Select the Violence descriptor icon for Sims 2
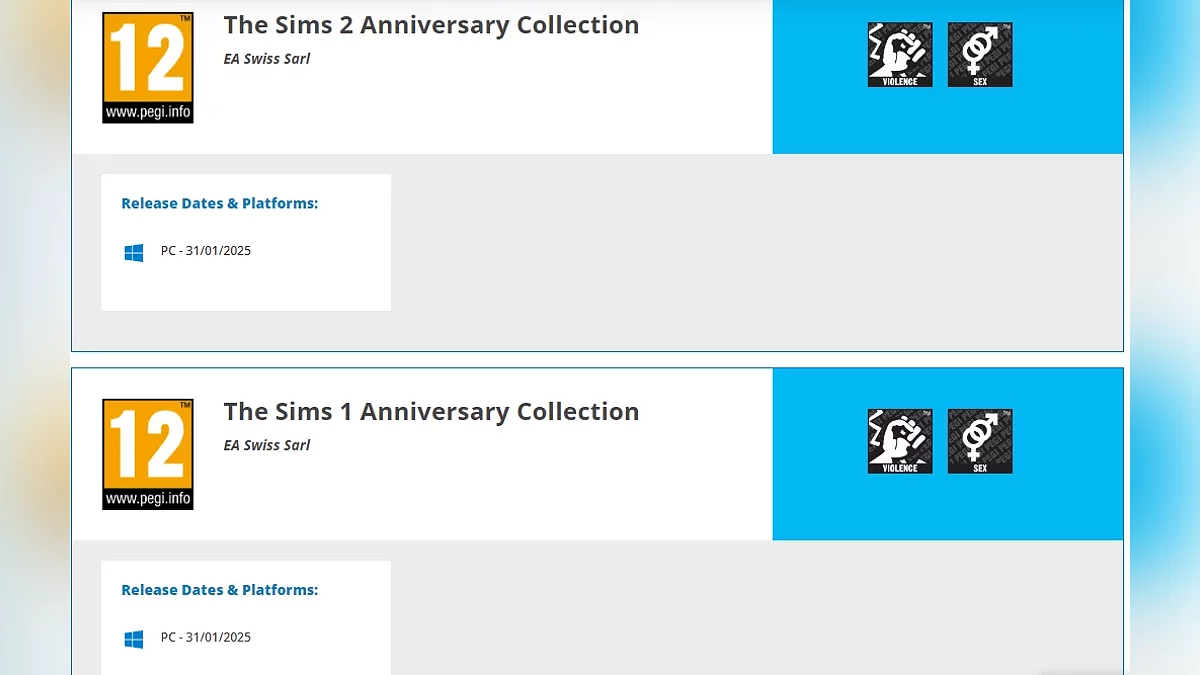Viewport: 1200px width, 675px height. click(900, 55)
